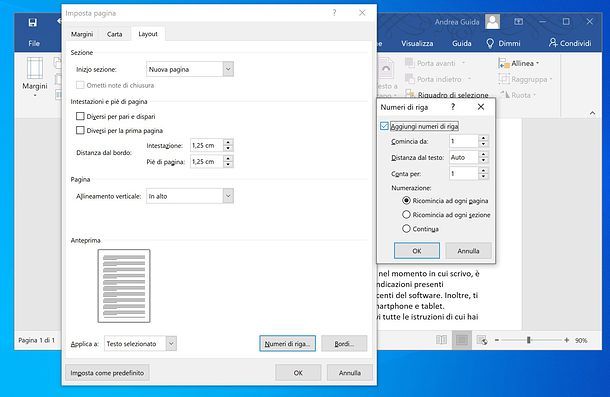Click the Save icon in Word title bar
The image size is (610, 397).
coord(33,22)
